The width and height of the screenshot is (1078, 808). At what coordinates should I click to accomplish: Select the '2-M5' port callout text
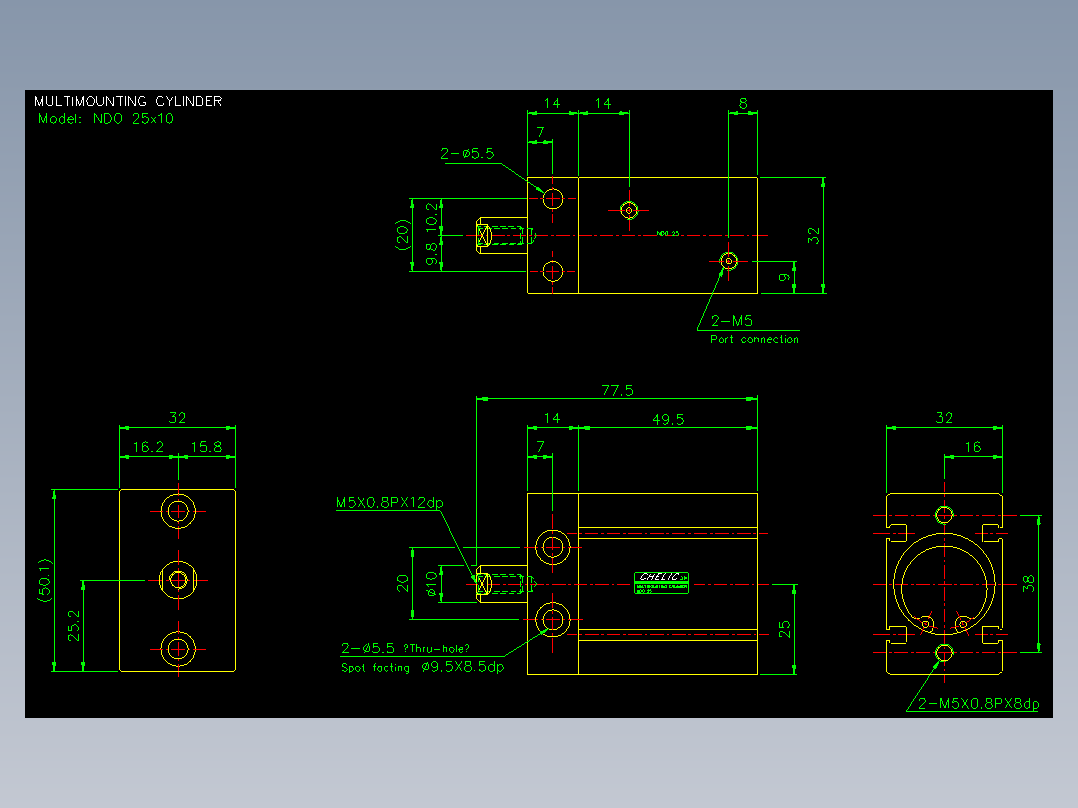(x=732, y=321)
